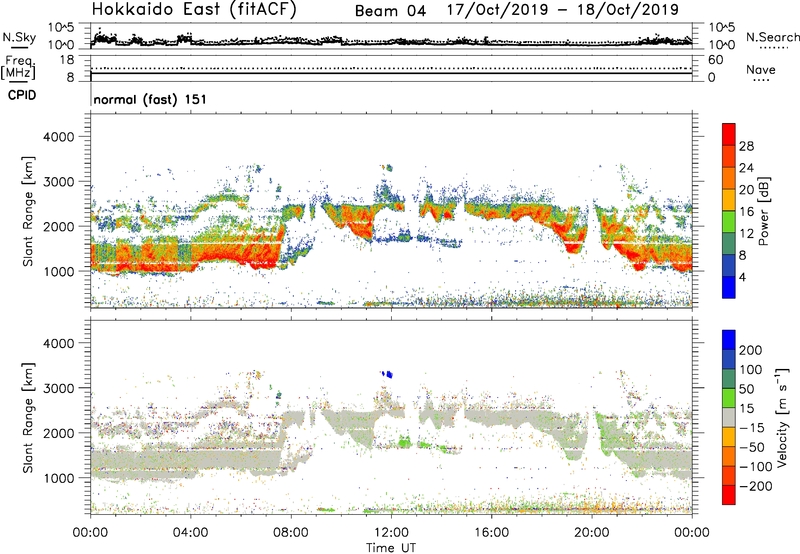Click the '12:00' time axis tick label
This screenshot has width=800, height=554.
pos(391,533)
